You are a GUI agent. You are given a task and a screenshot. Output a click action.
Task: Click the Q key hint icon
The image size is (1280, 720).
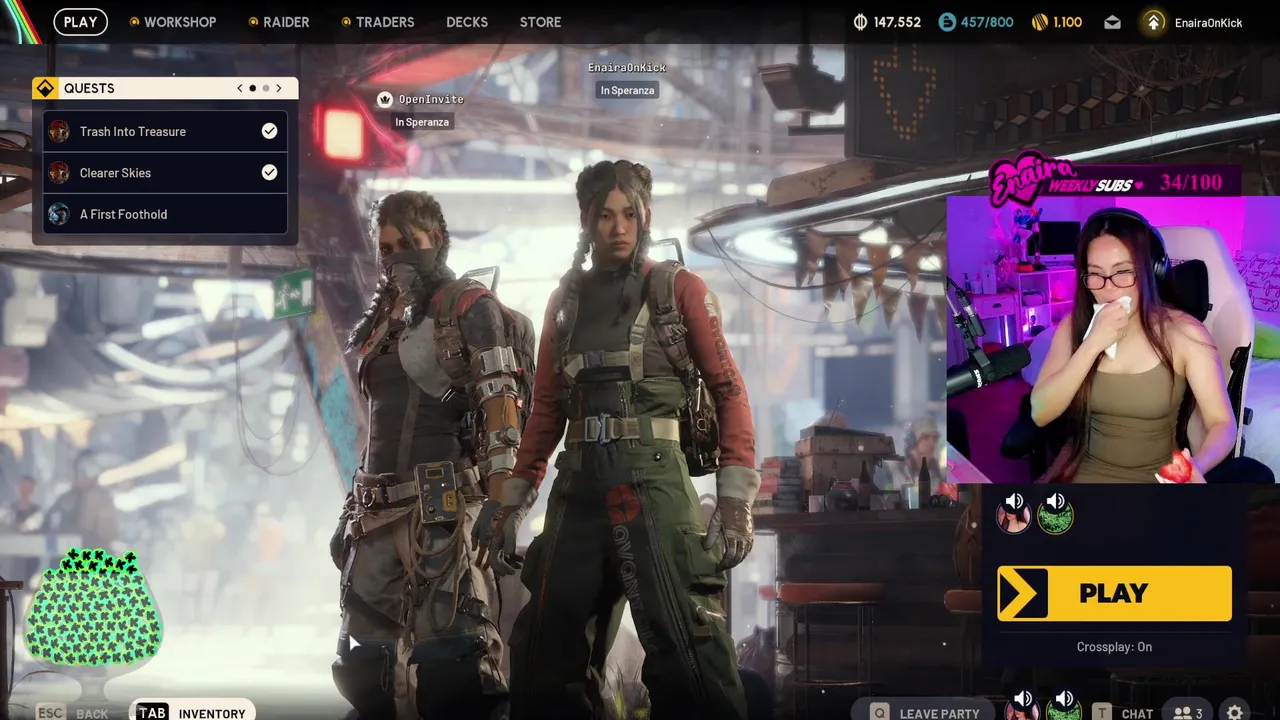tap(879, 713)
